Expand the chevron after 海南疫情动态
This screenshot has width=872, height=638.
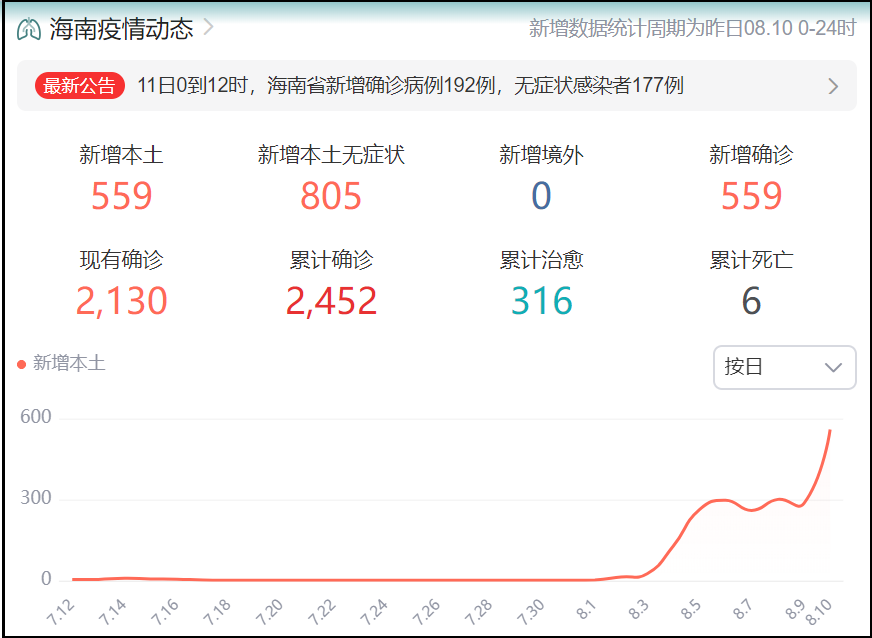209,27
